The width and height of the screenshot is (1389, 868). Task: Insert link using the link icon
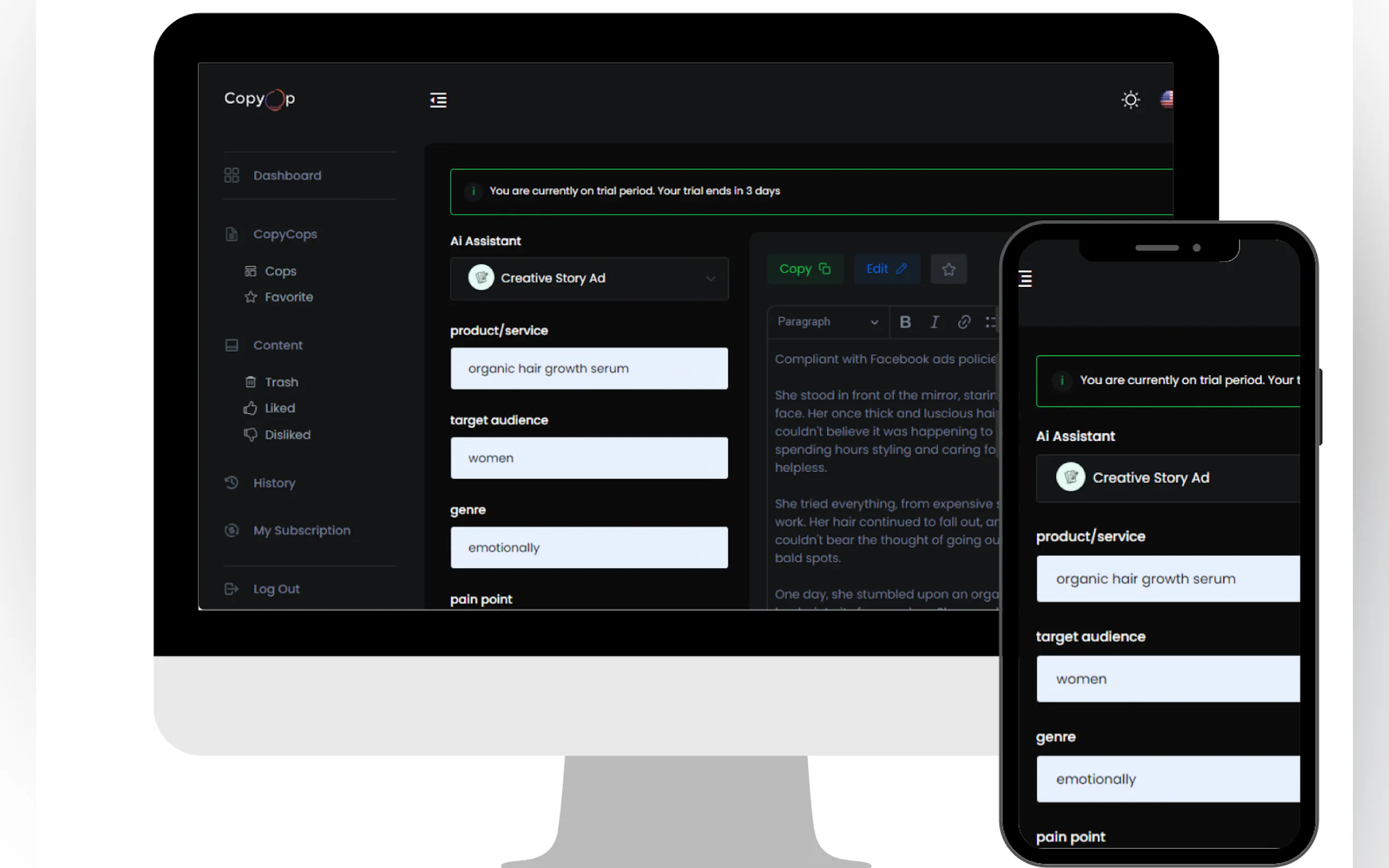pos(964,322)
